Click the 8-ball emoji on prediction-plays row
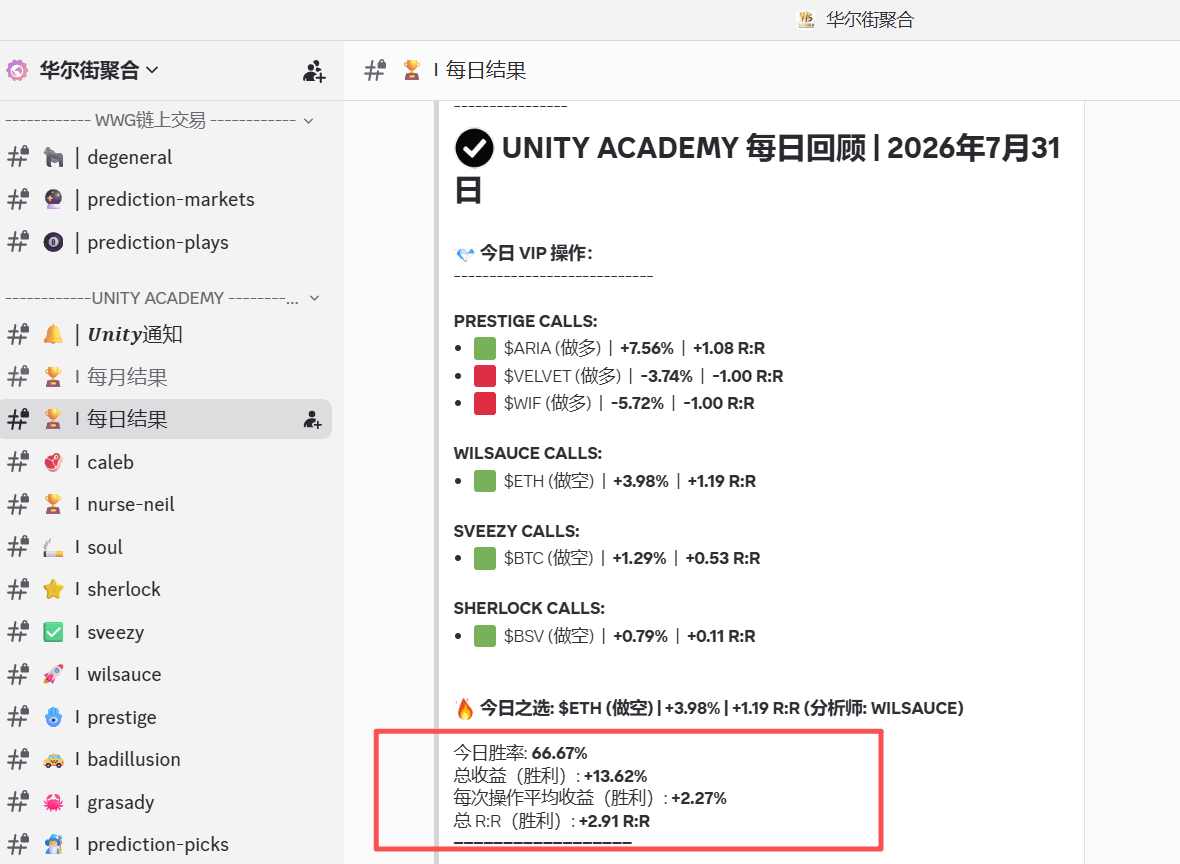Image resolution: width=1180 pixels, height=864 pixels. point(53,242)
